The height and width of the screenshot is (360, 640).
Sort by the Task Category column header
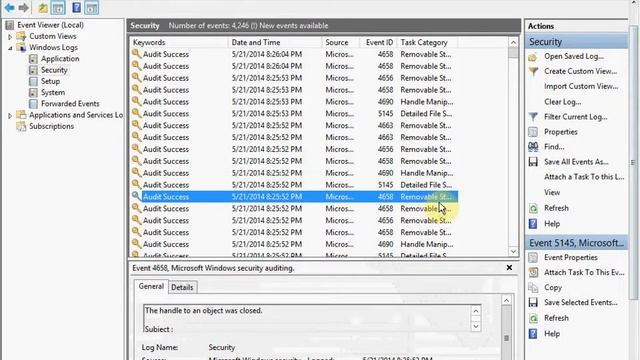427,42
